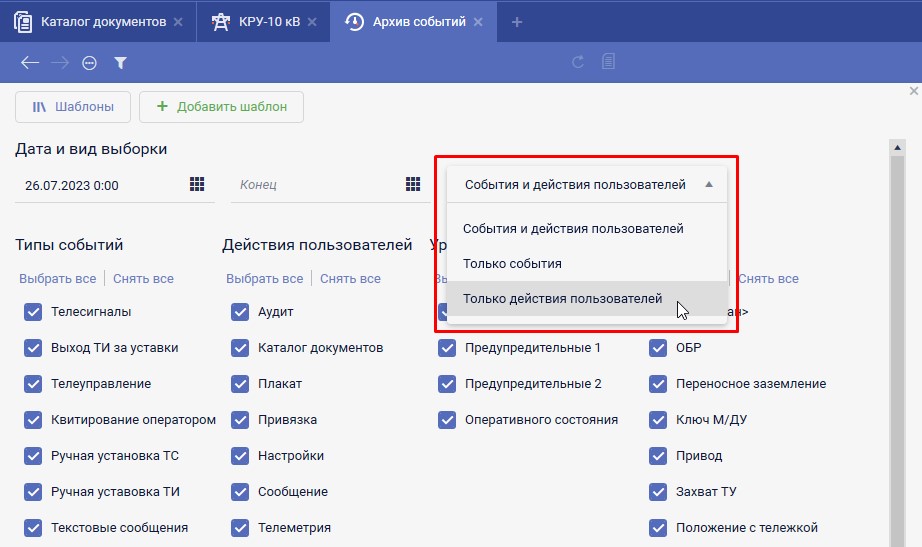
Task: Click the Добавить шаблон button
Action: (x=221, y=107)
